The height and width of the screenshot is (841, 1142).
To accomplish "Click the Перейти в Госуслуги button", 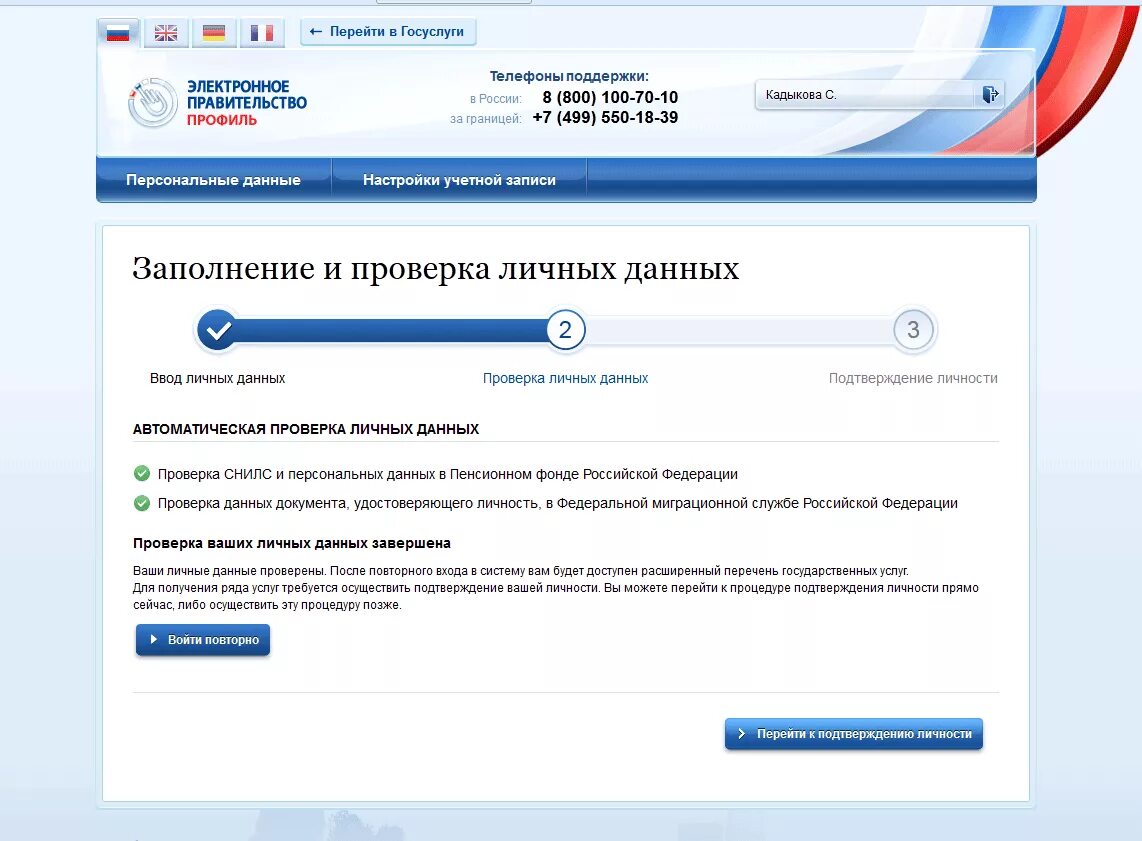I will 388,31.
